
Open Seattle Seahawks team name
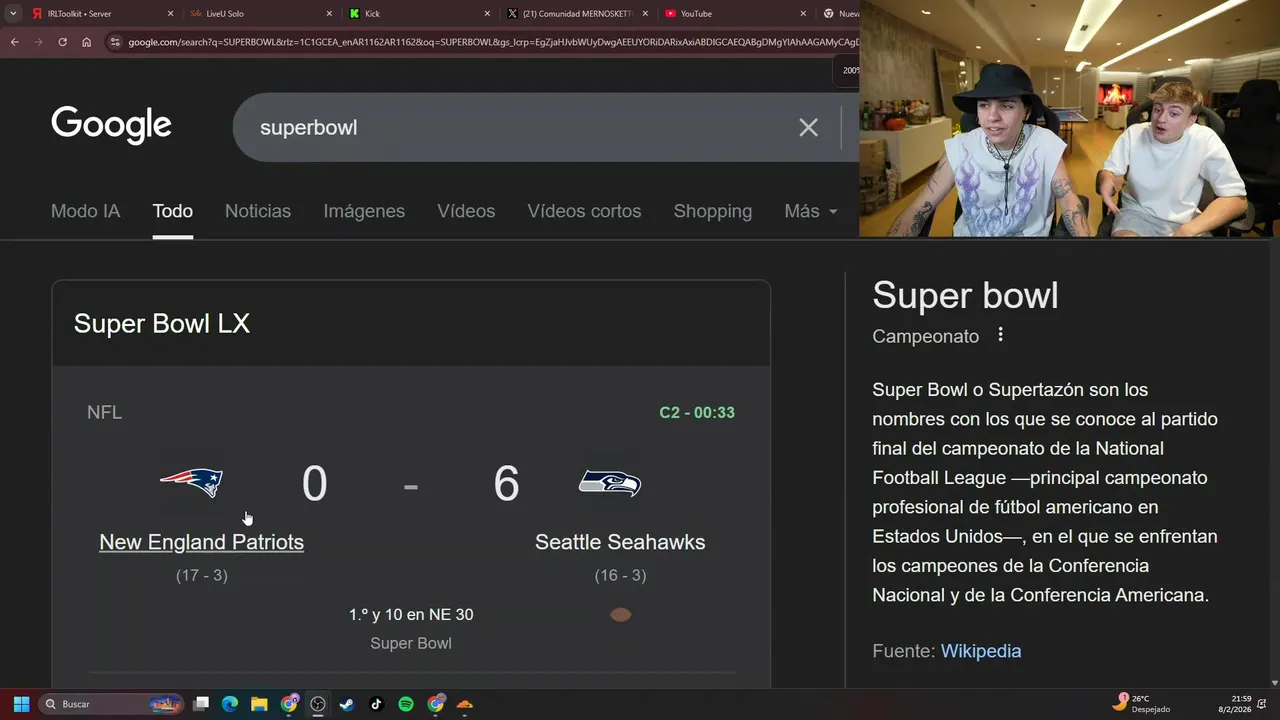(620, 542)
